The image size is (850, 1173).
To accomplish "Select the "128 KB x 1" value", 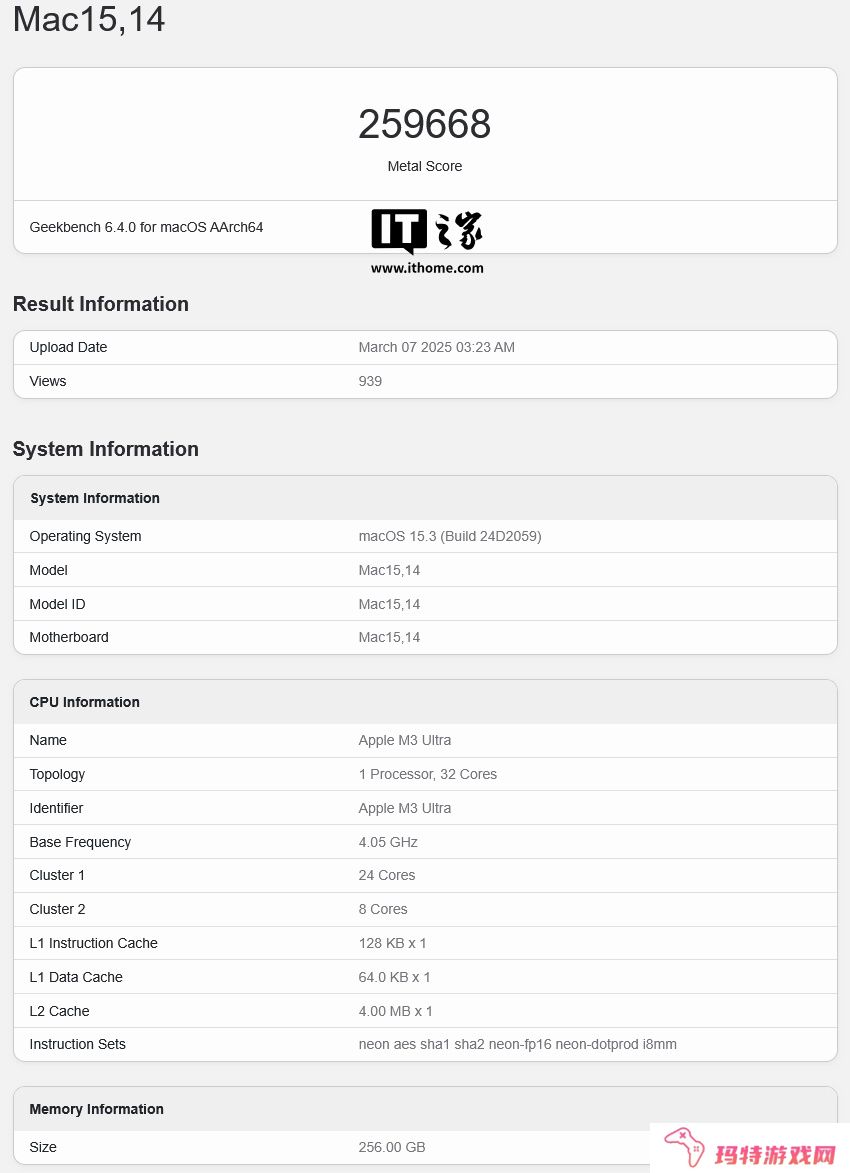I will tap(393, 943).
